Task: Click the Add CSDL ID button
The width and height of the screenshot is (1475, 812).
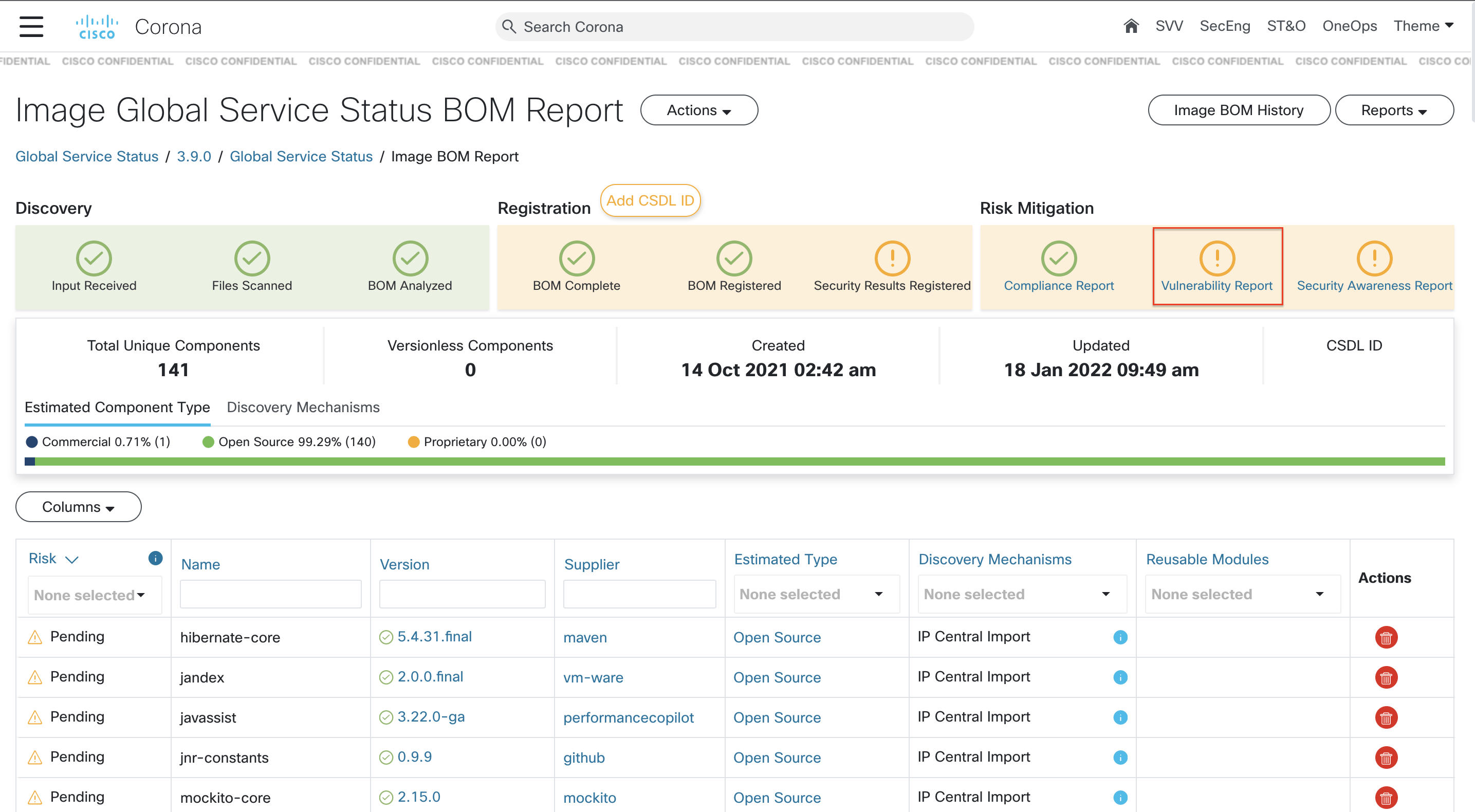Action: (650, 200)
